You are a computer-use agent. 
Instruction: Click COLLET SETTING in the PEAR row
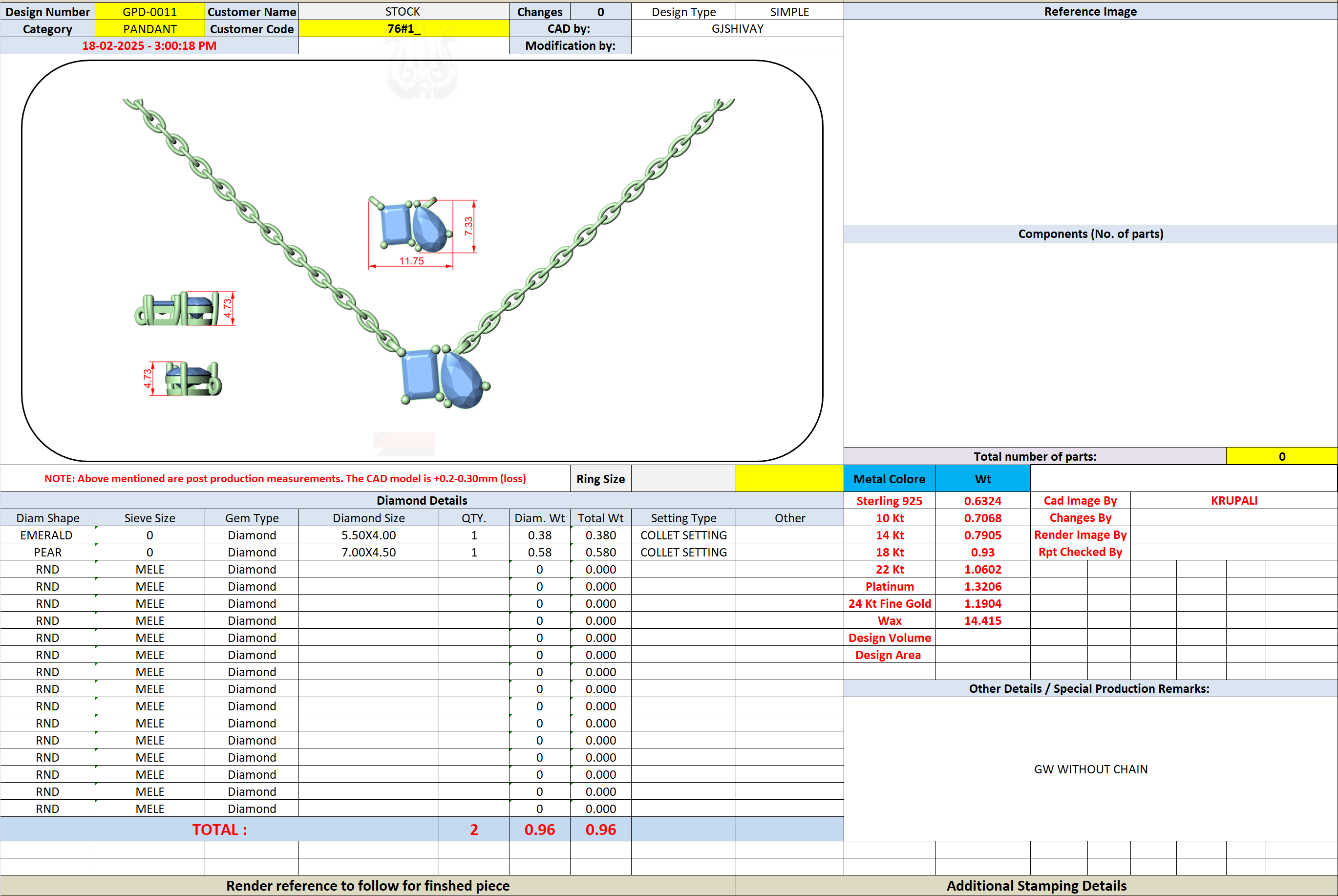coord(683,553)
